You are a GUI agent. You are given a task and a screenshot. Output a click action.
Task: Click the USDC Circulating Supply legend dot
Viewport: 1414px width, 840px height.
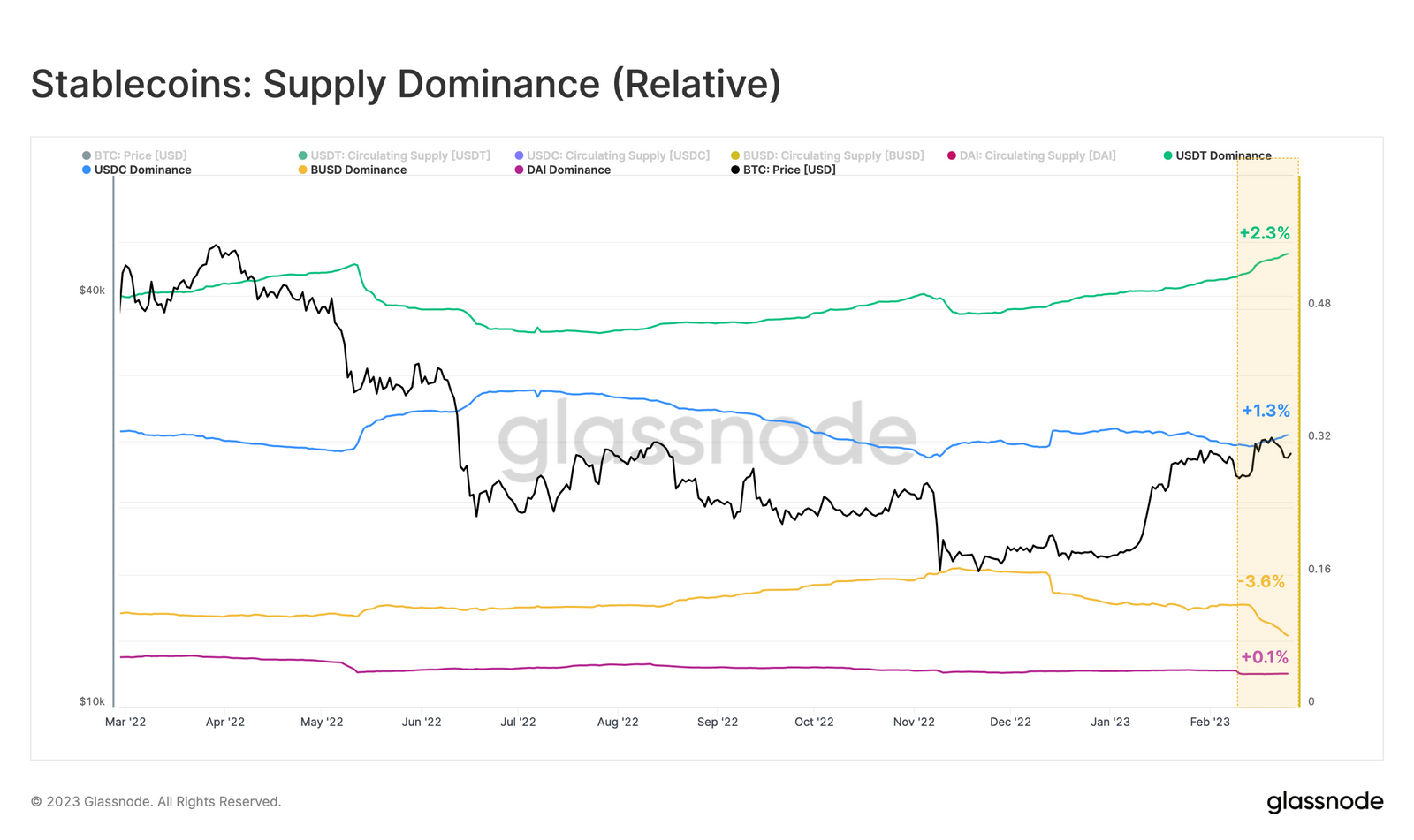pos(520,155)
